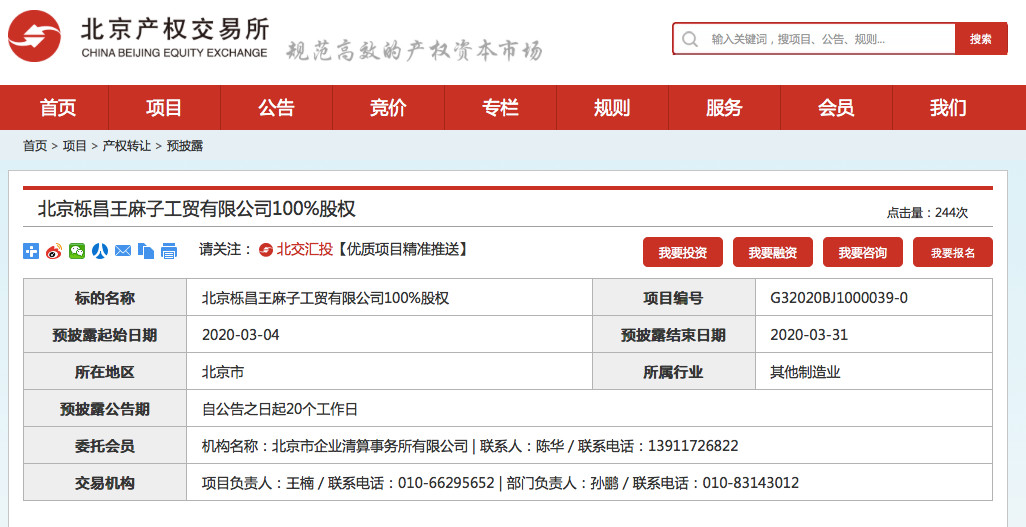Click the Beijing Equity Exchange logo
This screenshot has width=1026, height=527.
138,37
